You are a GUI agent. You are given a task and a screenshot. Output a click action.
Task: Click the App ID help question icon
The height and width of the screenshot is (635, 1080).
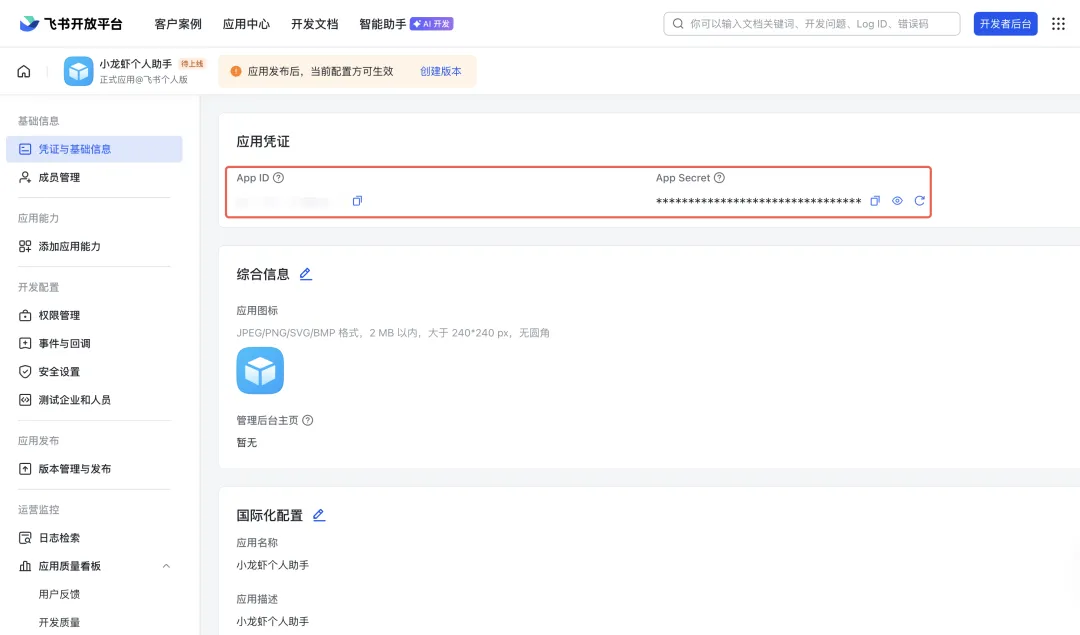click(x=278, y=178)
